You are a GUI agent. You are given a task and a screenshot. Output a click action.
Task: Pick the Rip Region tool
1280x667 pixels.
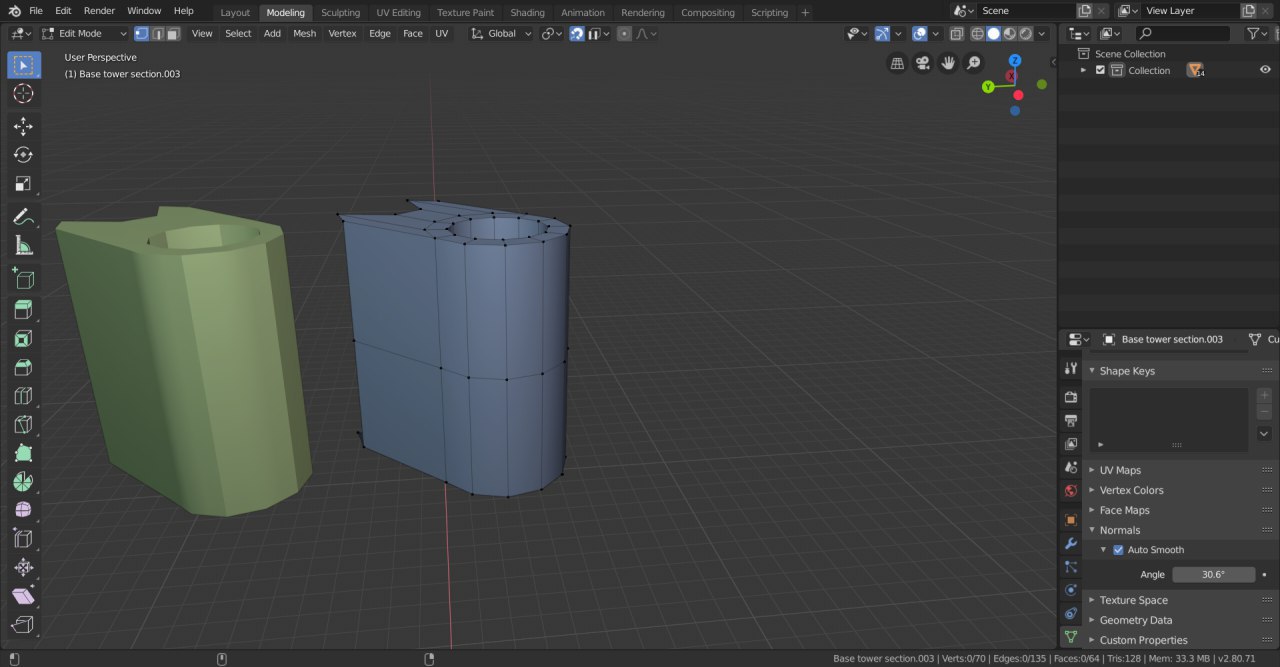[x=24, y=626]
